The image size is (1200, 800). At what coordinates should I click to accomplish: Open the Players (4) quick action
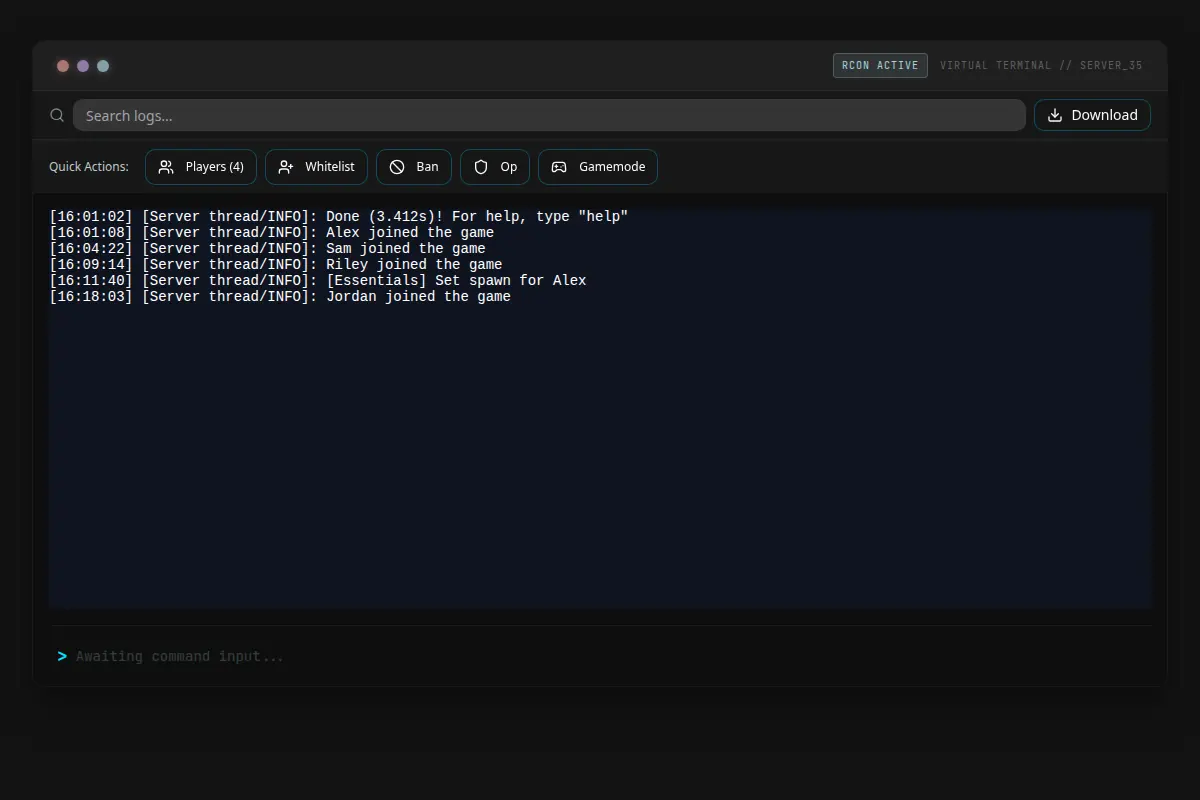[x=201, y=167]
